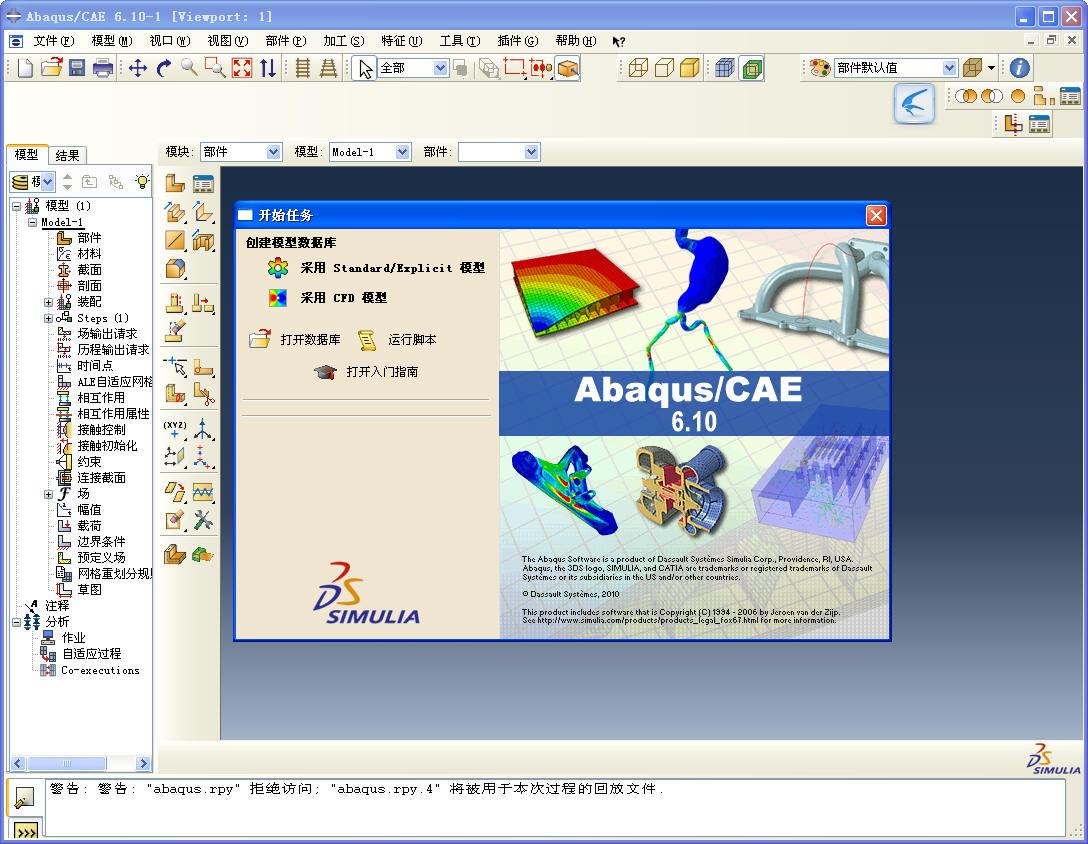Screen dimensions: 1088x844
Task: Select the Box zoom tool
Action: click(215, 68)
